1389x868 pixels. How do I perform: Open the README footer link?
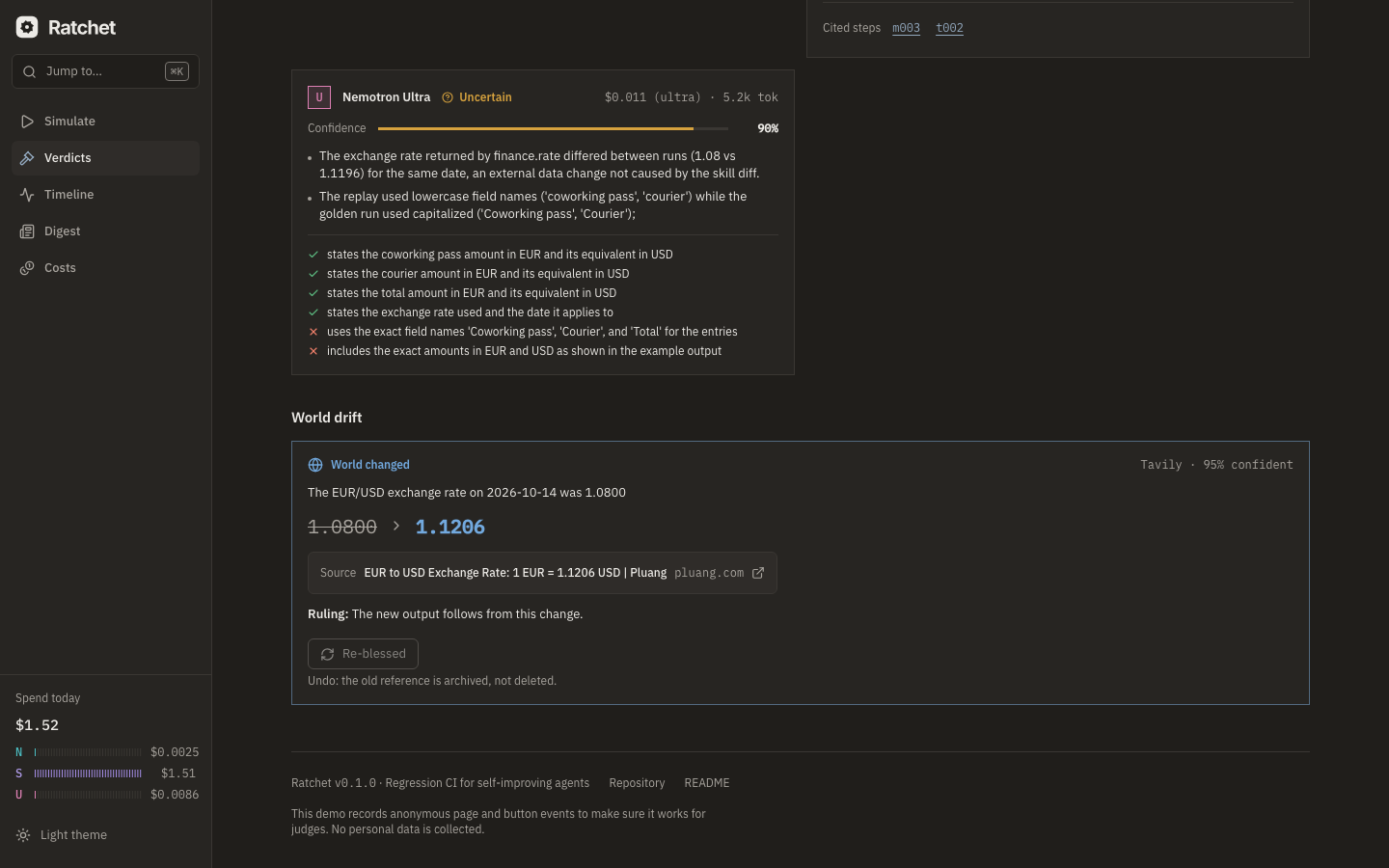coord(707,783)
